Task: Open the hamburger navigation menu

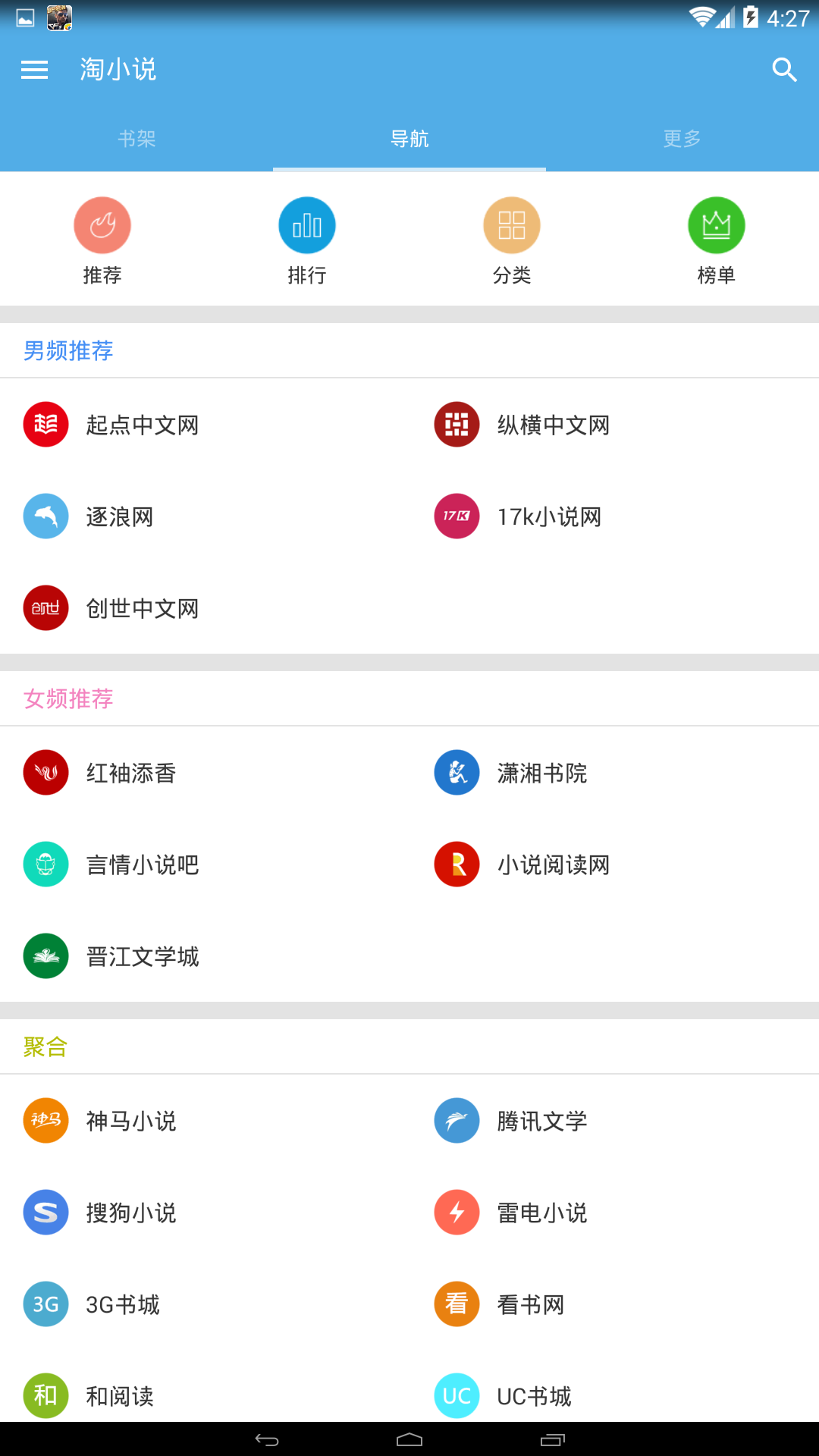Action: pos(34,70)
